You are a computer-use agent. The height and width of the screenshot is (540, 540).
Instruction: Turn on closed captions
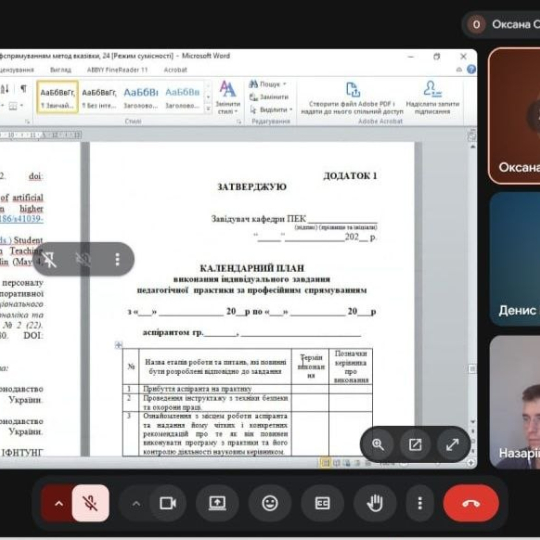322,503
